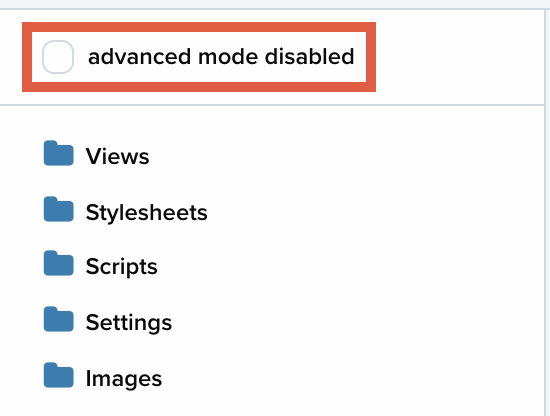This screenshot has width=550, height=416.
Task: Select the Views label in file tree
Action: [x=118, y=156]
